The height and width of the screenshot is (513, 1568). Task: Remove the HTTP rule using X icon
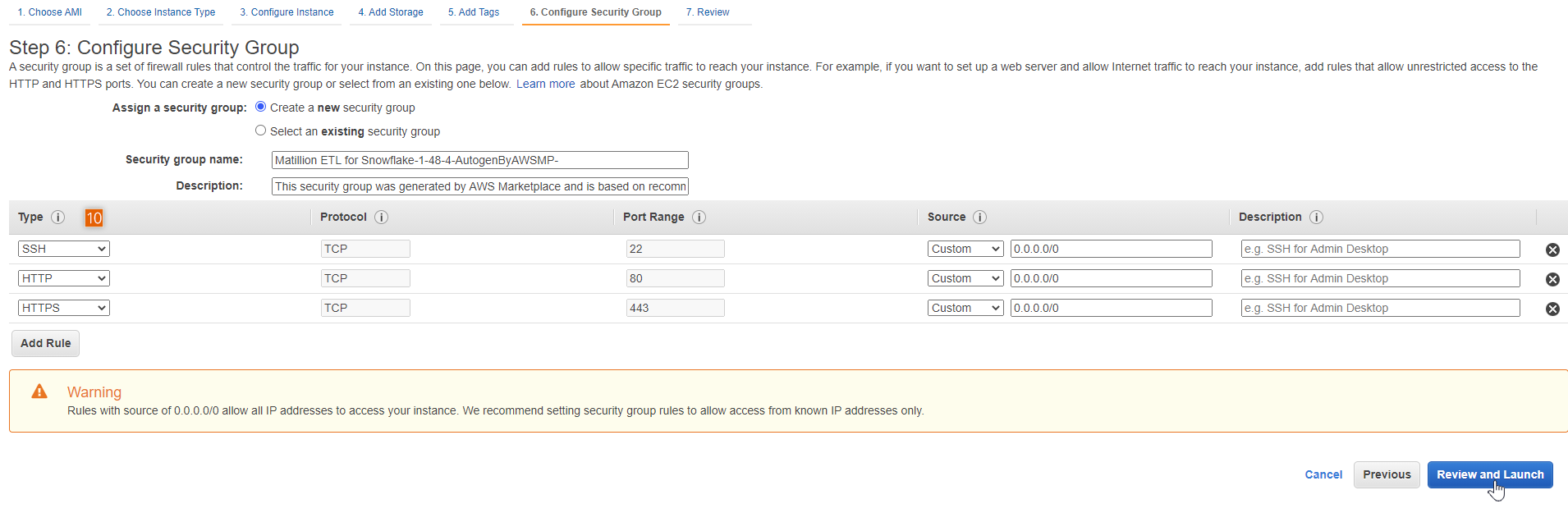(x=1552, y=279)
